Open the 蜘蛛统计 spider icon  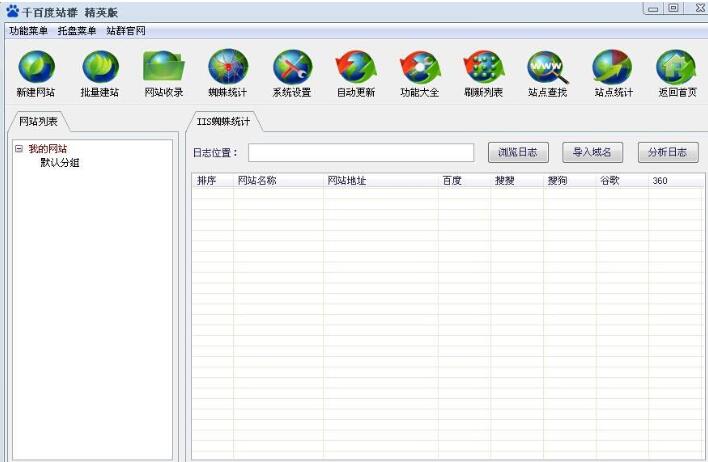coord(228,67)
